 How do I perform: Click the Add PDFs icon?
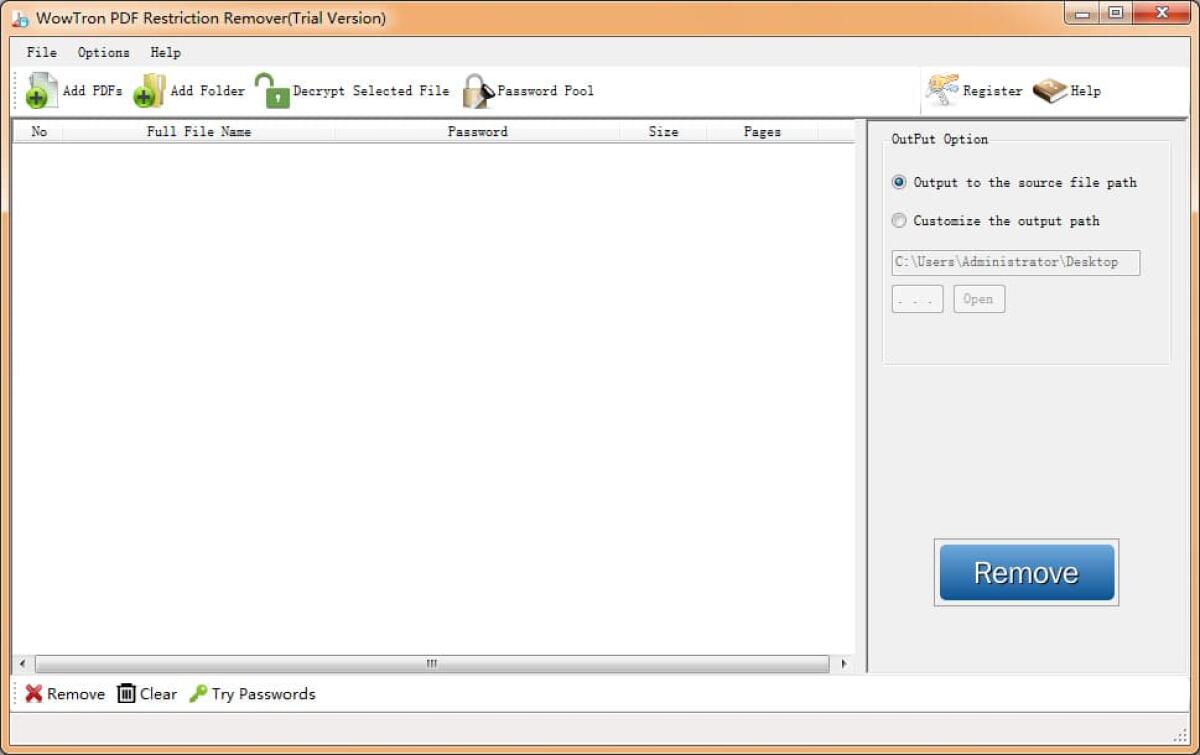coord(40,91)
